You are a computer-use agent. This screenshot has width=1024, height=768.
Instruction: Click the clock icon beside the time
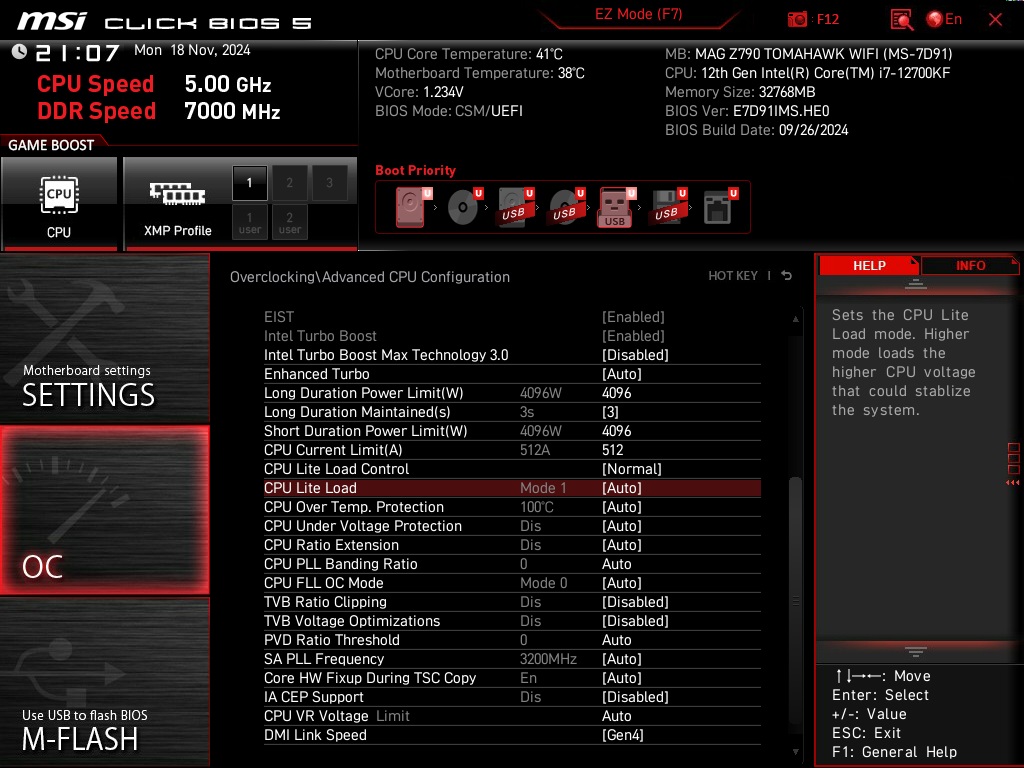pos(19,52)
